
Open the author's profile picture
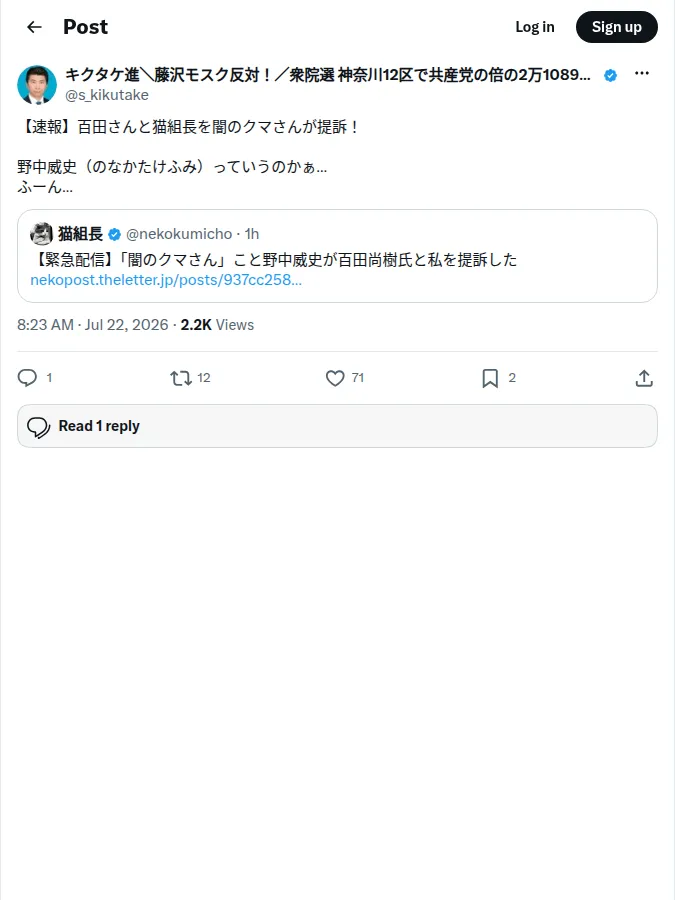[x=37, y=84]
